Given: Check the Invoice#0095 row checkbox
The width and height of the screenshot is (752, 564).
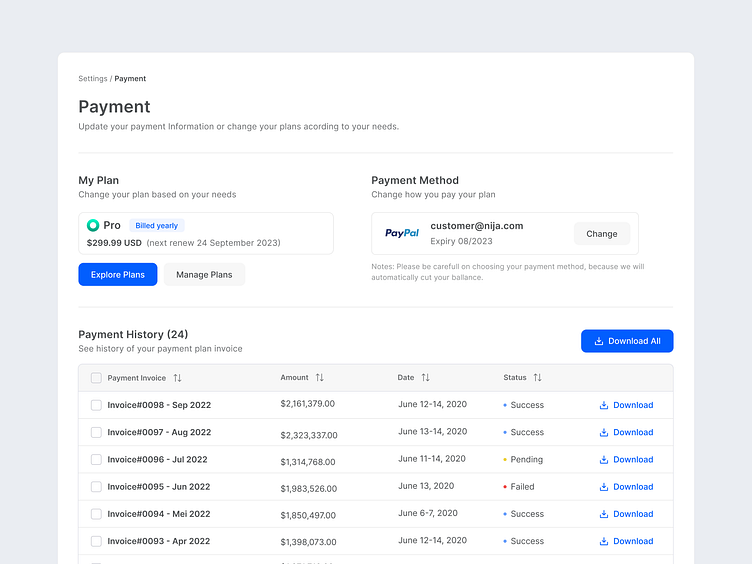Looking at the screenshot, I should tap(96, 487).
